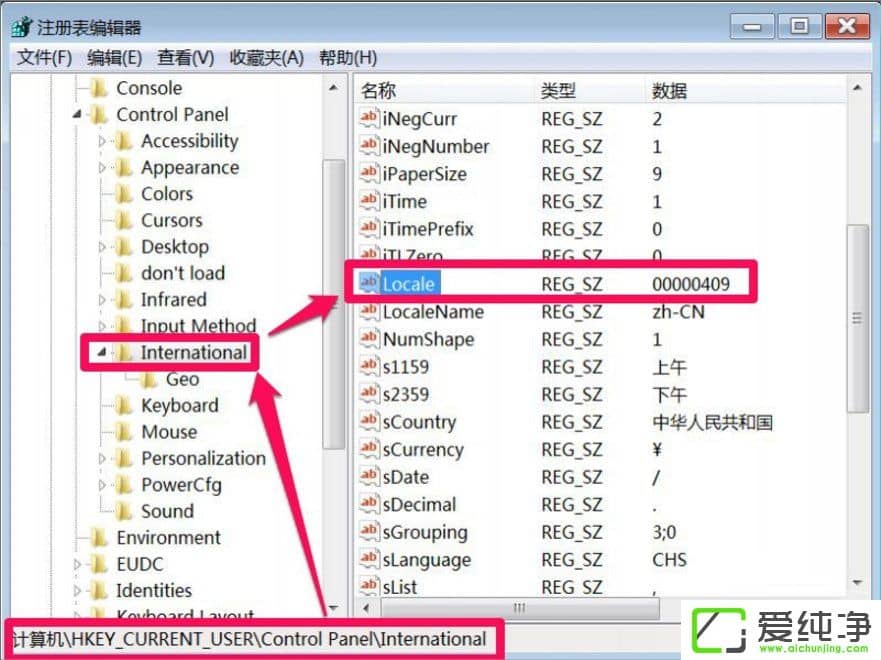Click the ab icon next to Locale value

click(368, 283)
